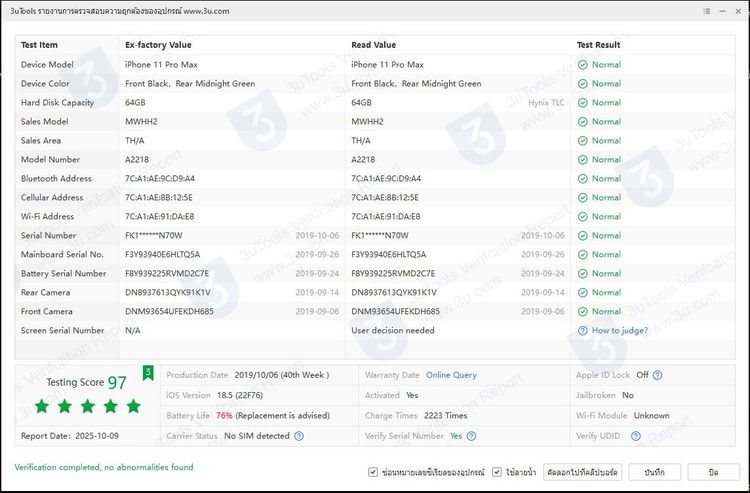
Task: Click the production date '2019/10/06 (40th Week)'
Action: click(x=282, y=375)
